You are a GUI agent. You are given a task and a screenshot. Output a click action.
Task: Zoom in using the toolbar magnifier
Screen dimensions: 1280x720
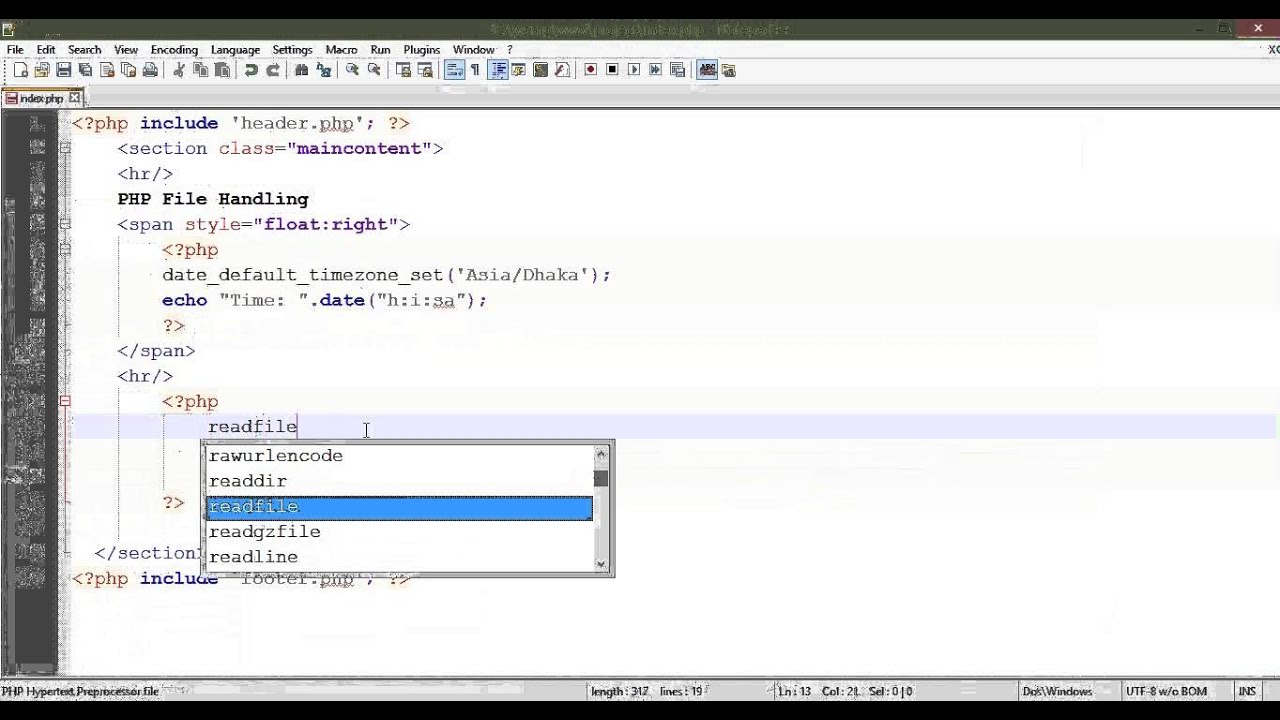pos(353,70)
